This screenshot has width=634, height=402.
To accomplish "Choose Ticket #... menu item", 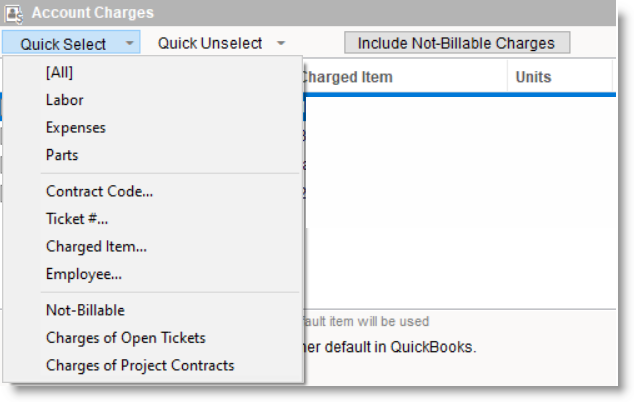I will 77,218.
